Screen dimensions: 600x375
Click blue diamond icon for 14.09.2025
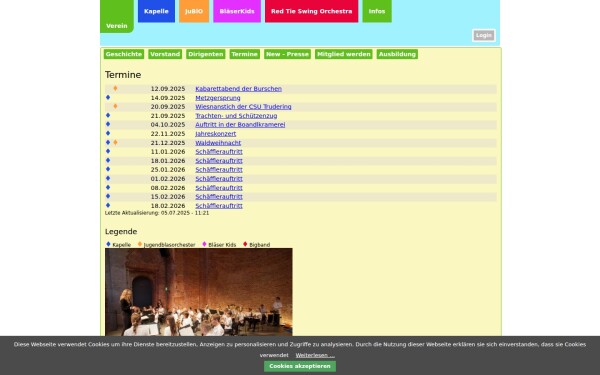tap(108, 98)
